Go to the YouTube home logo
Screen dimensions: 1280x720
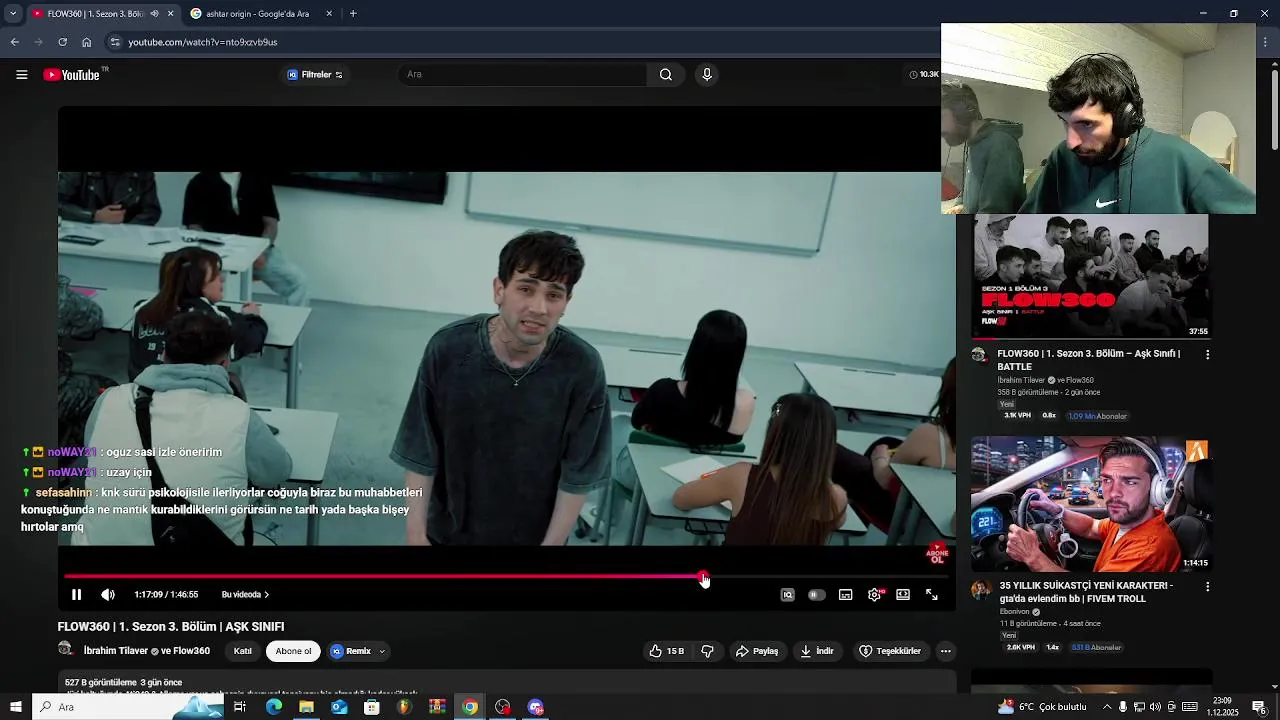point(72,75)
